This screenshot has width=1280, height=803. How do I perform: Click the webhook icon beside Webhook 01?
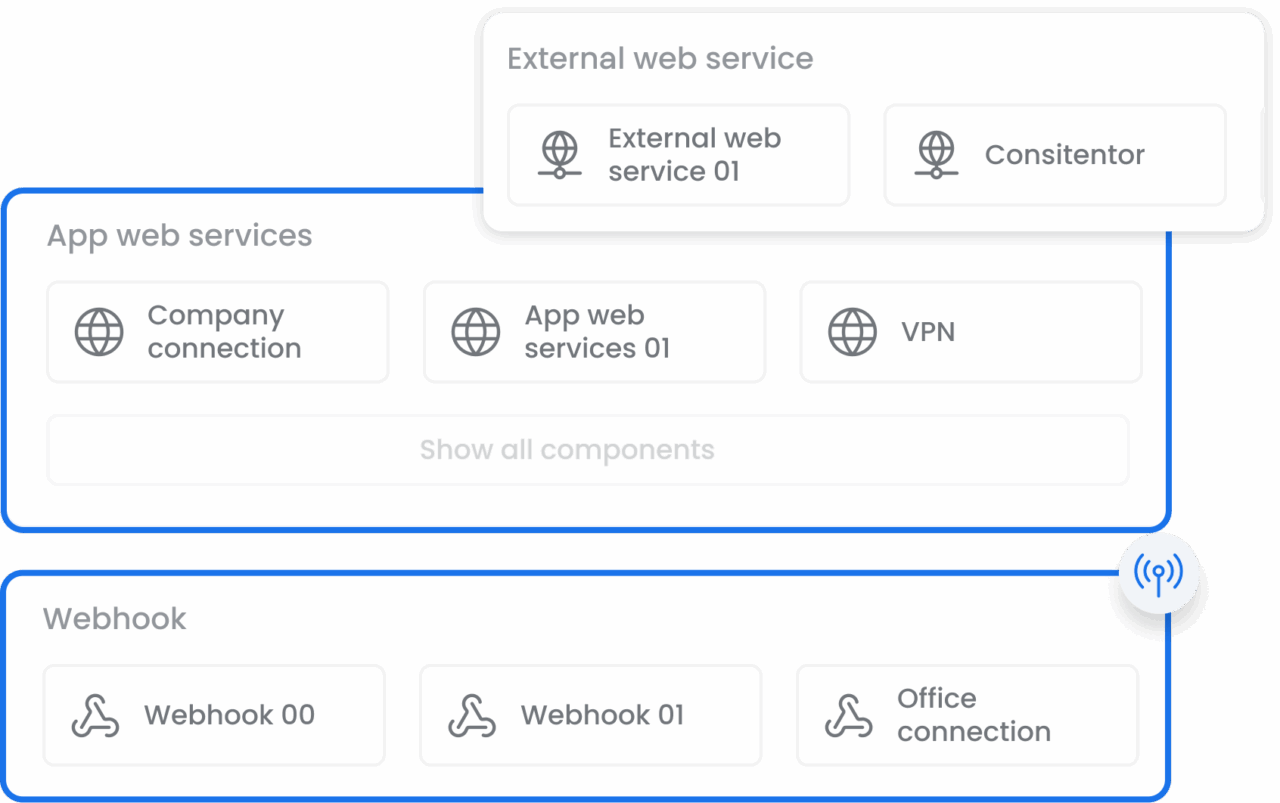469,715
